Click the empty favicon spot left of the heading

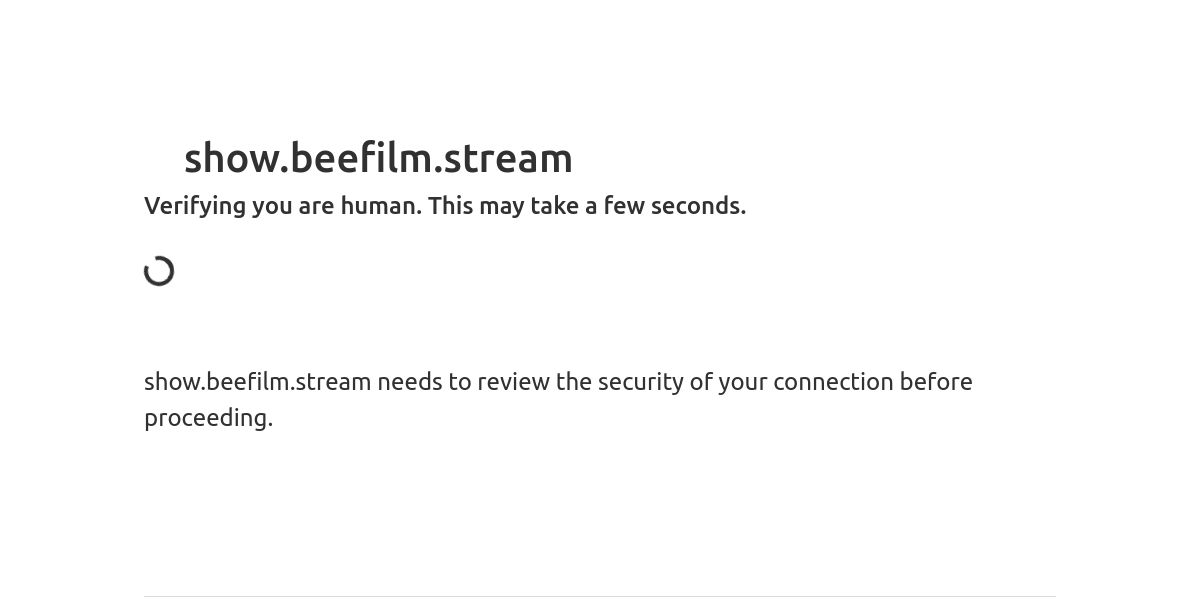click(x=160, y=158)
